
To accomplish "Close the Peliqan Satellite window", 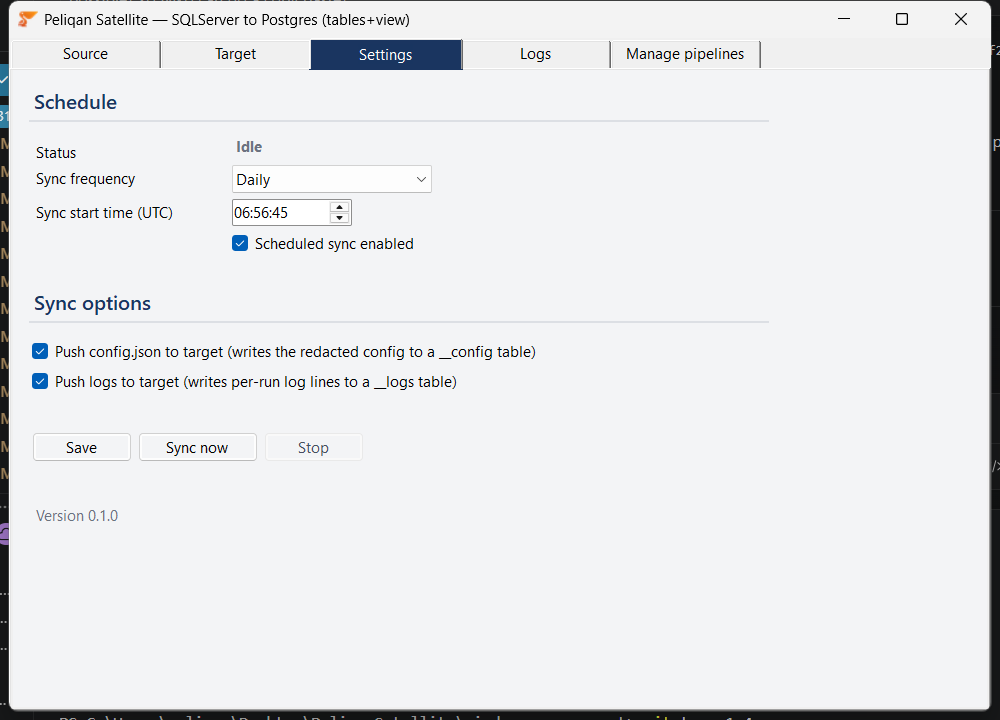I will [x=960, y=19].
